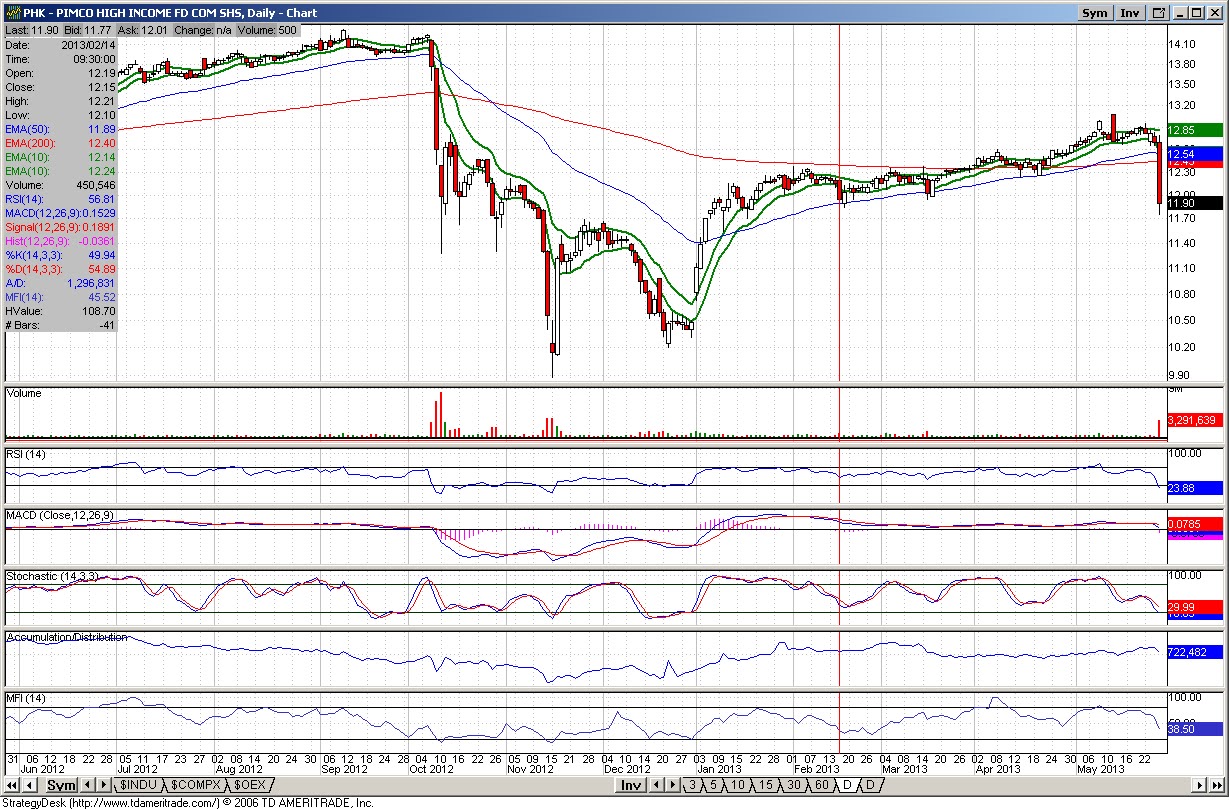This screenshot has width=1229, height=809.
Task: Select the 3 minute interval tab
Action: pos(692,785)
